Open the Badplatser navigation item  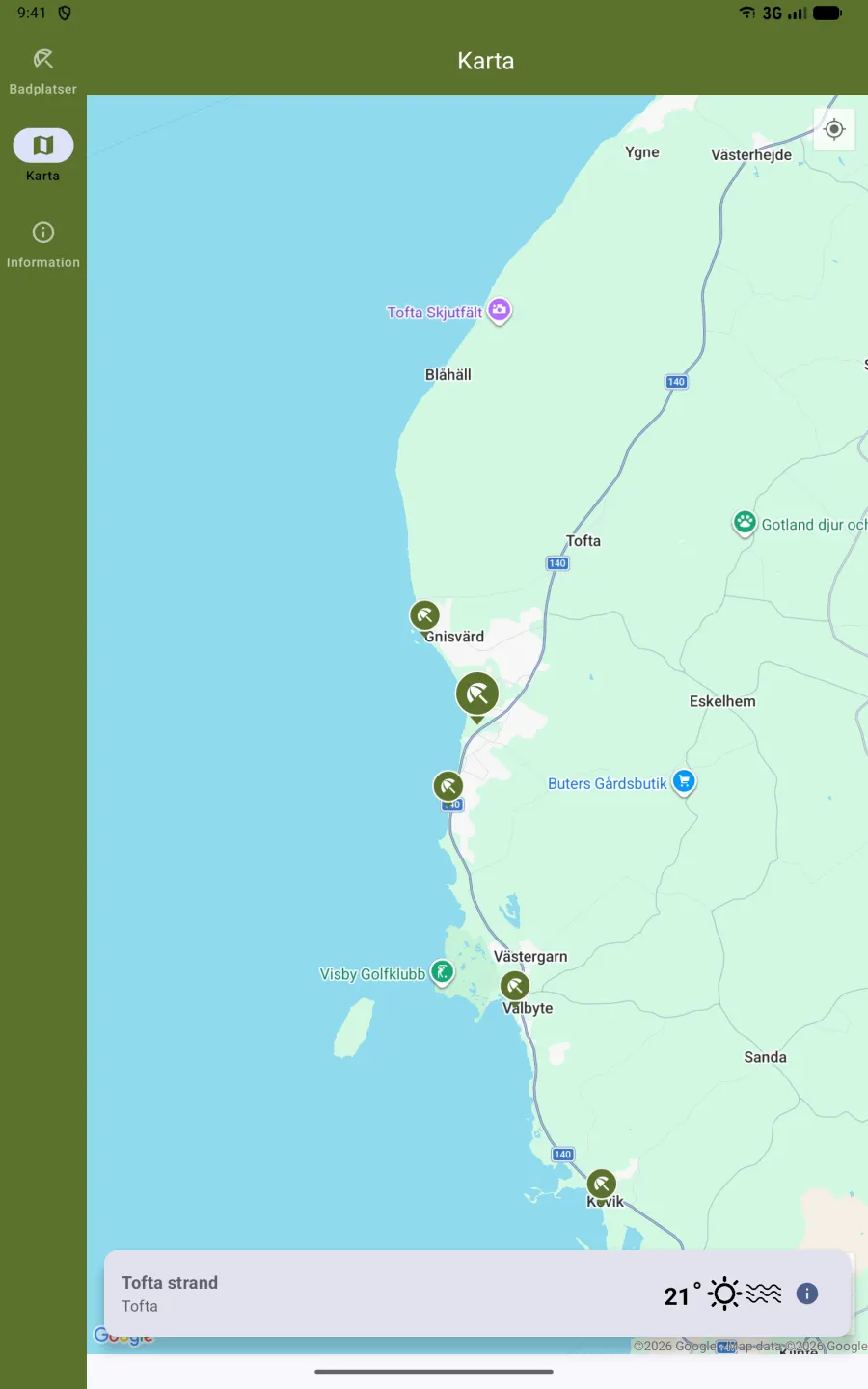pos(43,71)
